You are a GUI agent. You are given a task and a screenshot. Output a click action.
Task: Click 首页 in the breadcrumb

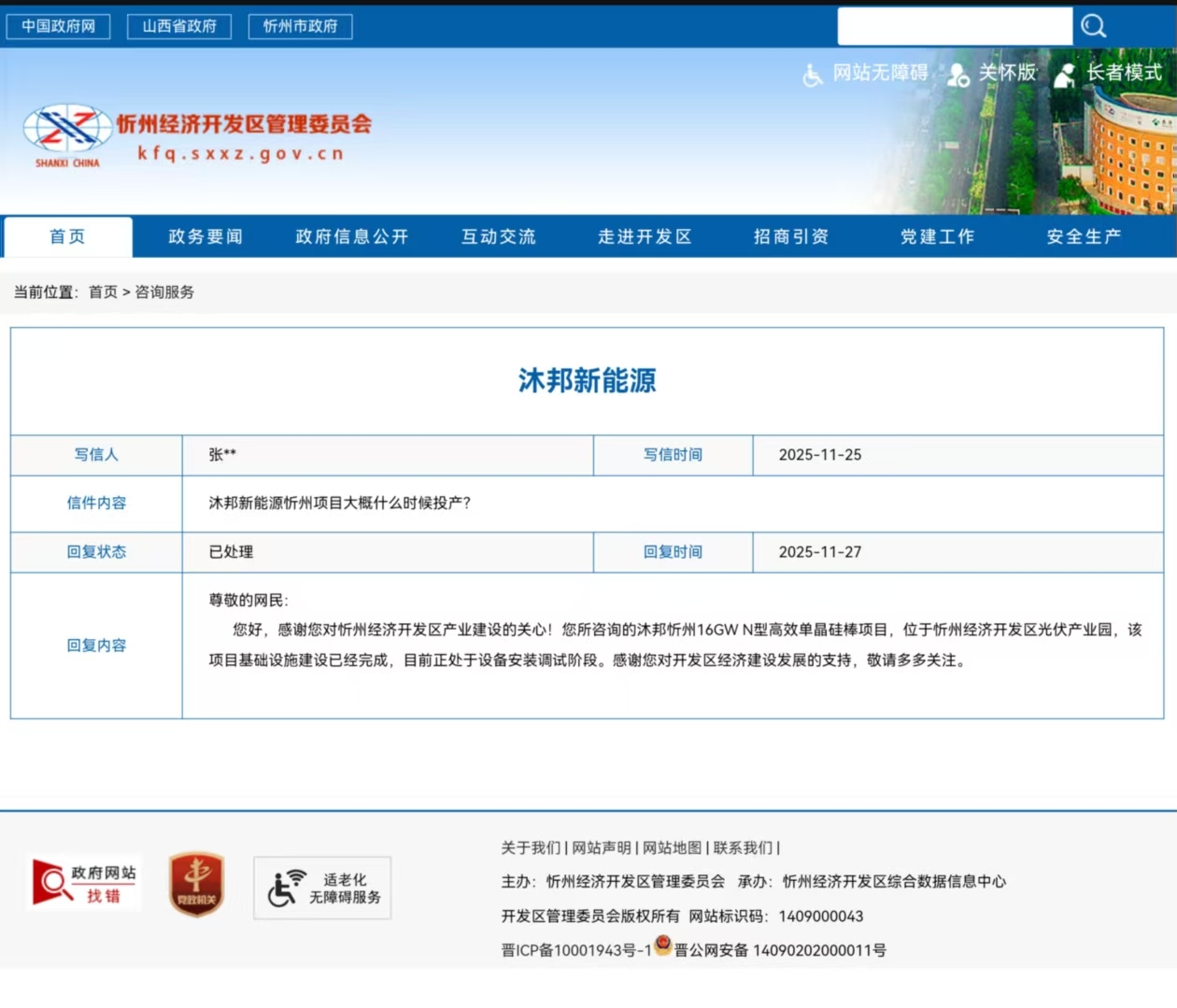[103, 292]
